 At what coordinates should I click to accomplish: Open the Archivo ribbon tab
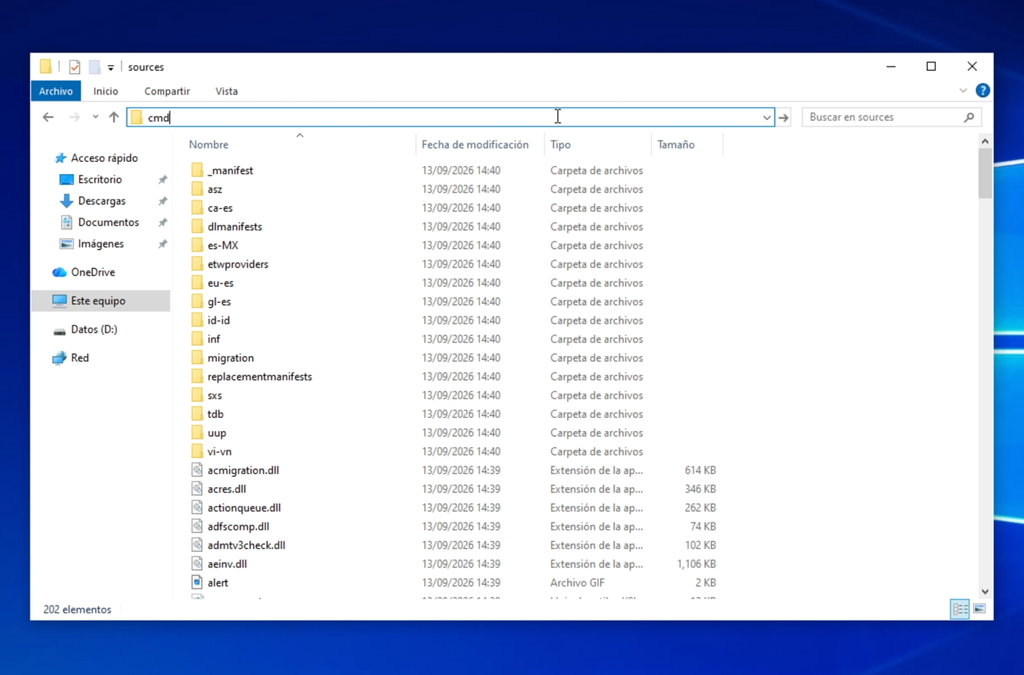click(x=56, y=91)
